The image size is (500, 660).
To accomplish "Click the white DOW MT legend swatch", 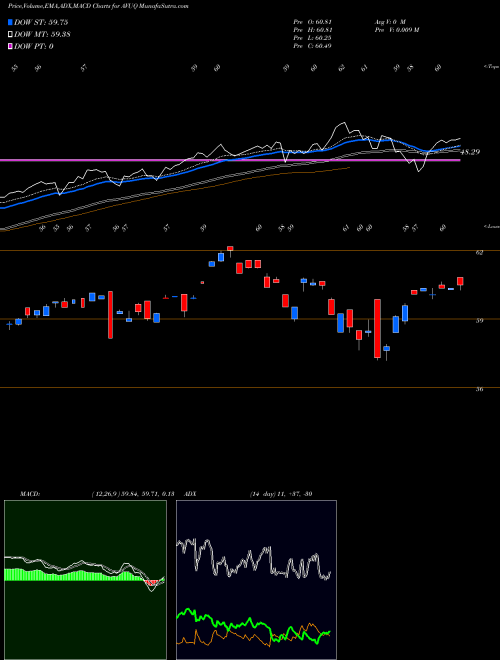I will click(x=11, y=35).
